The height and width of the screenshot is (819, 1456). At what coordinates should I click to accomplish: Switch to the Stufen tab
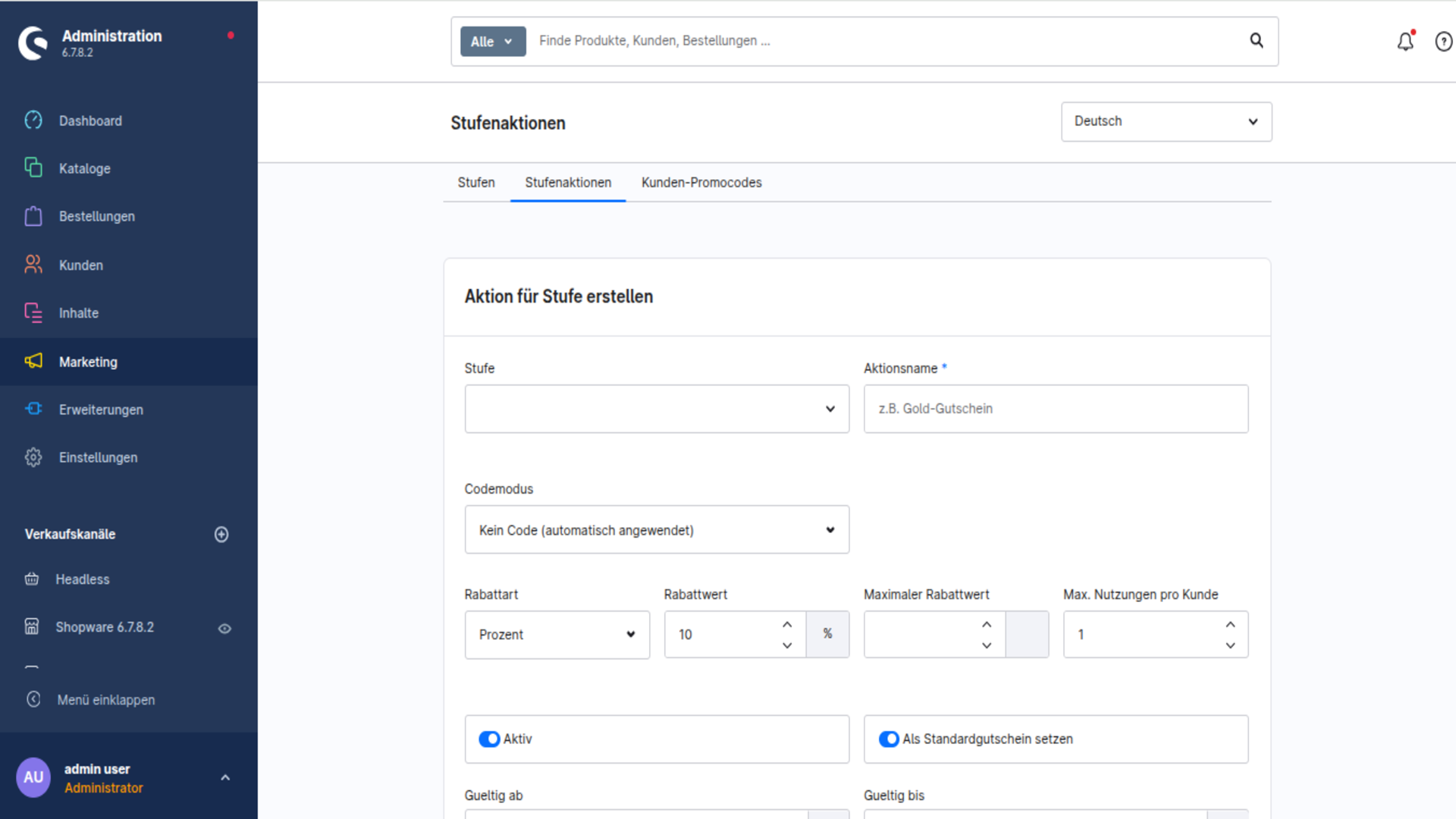476,183
